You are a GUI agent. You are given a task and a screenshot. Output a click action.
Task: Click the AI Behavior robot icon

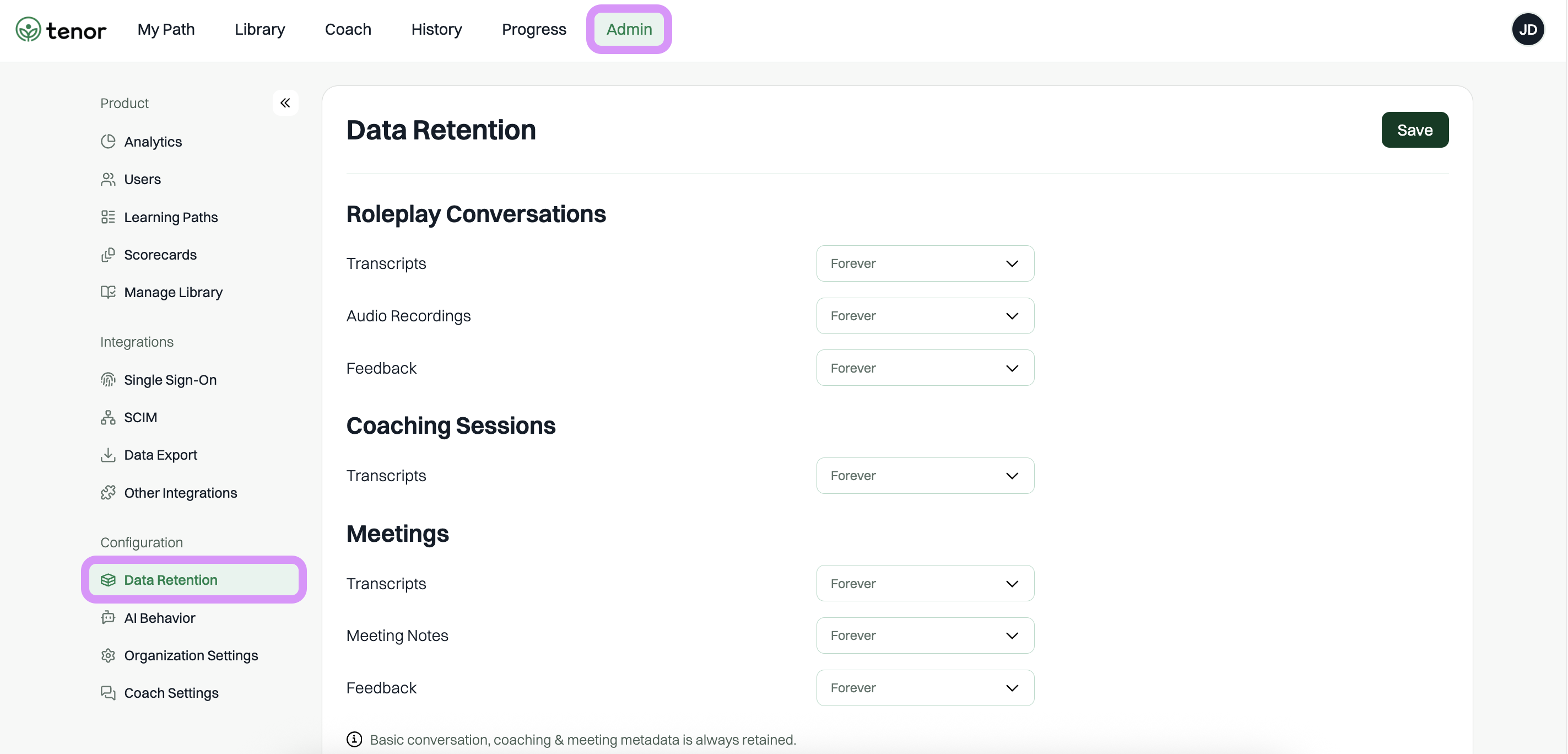pos(108,617)
